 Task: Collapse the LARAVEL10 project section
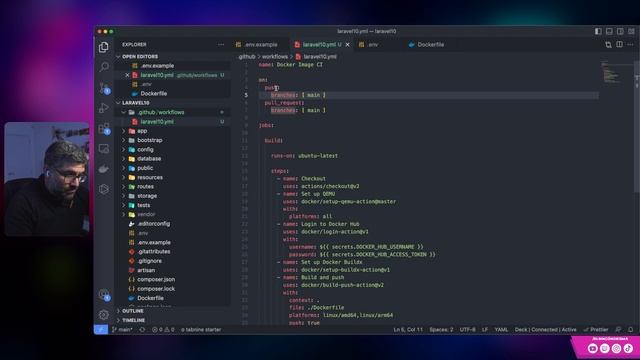click(x=136, y=103)
